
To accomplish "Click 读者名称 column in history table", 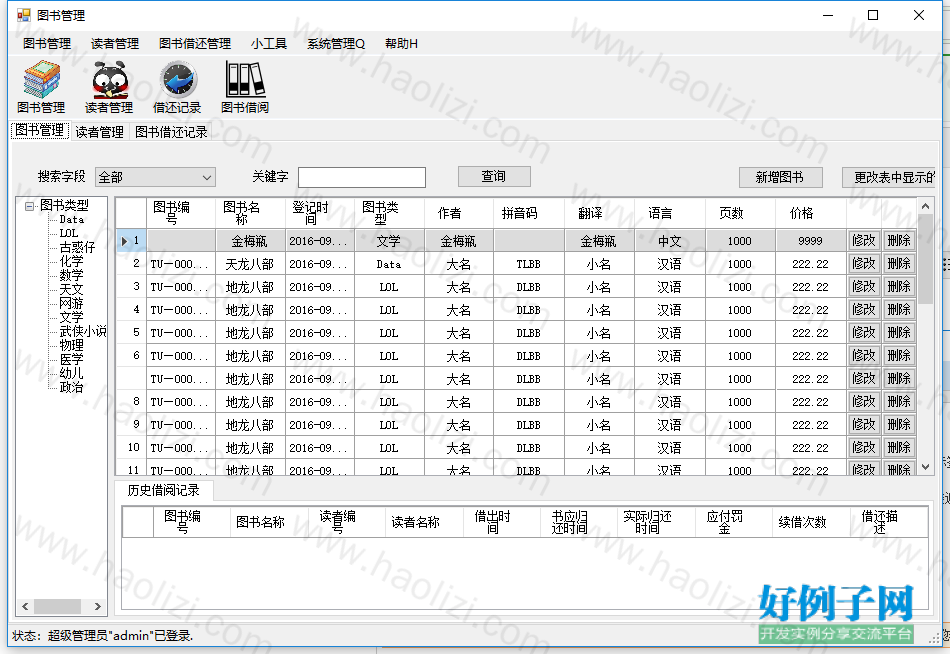I will [x=424, y=522].
